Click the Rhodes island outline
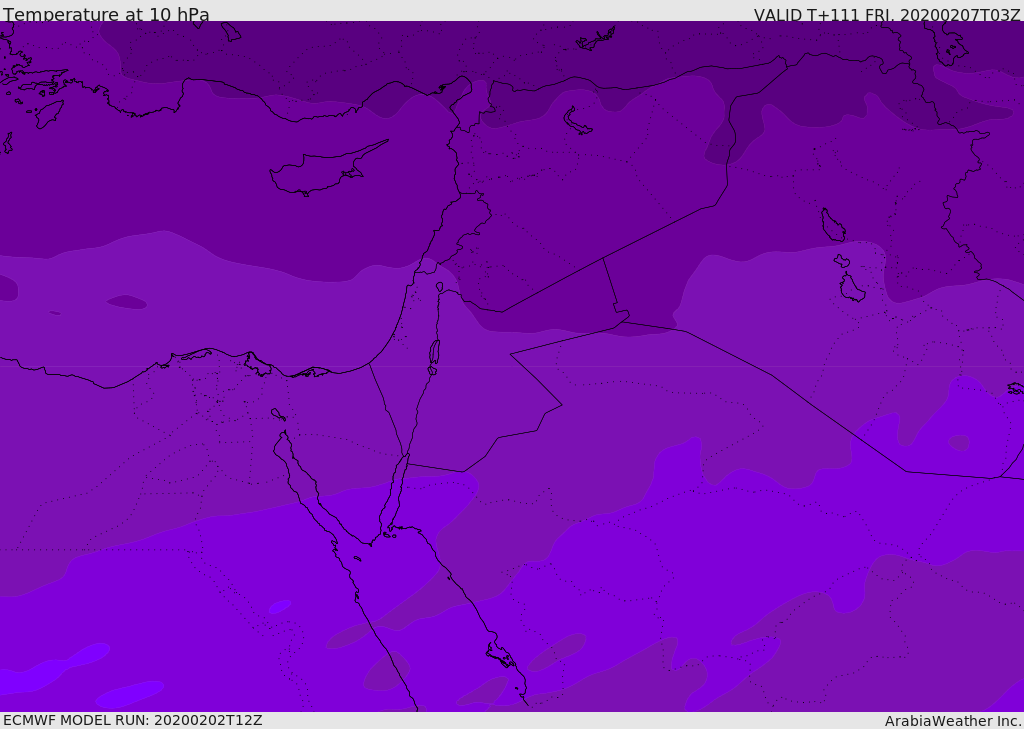 tap(49, 114)
